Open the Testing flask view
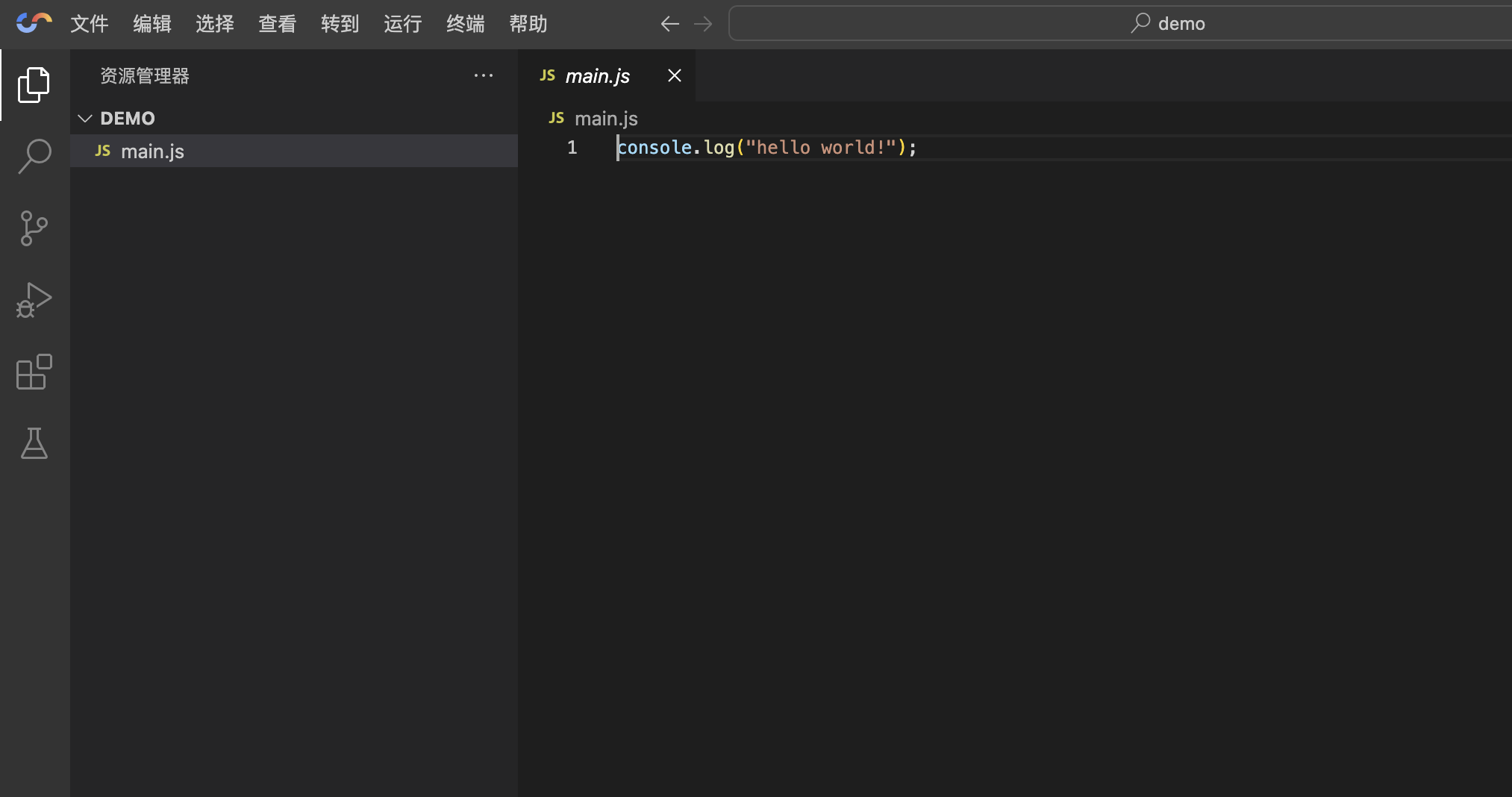Screen dimensions: 1512x797 pos(34,443)
